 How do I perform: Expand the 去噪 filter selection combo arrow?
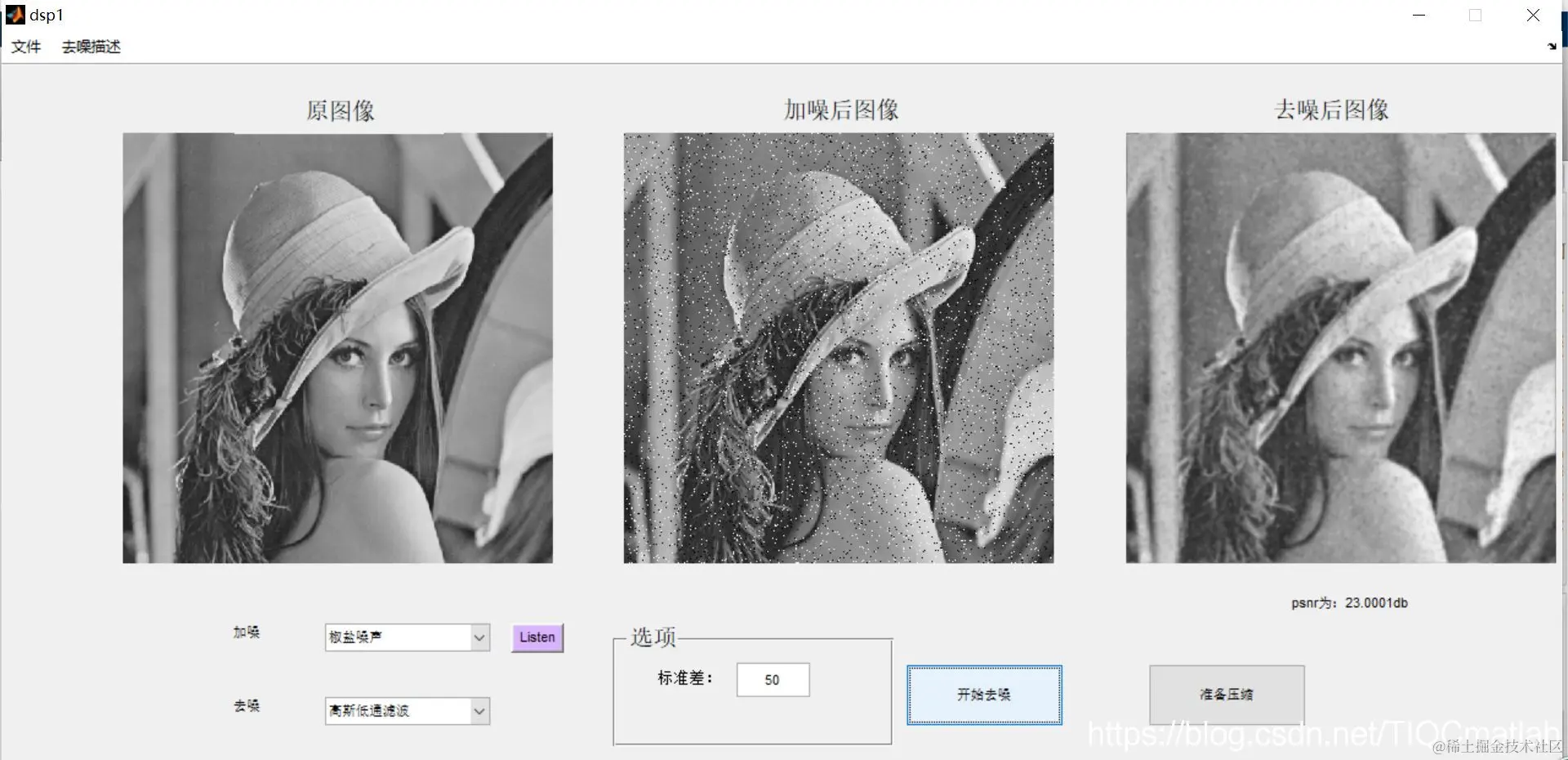(480, 711)
